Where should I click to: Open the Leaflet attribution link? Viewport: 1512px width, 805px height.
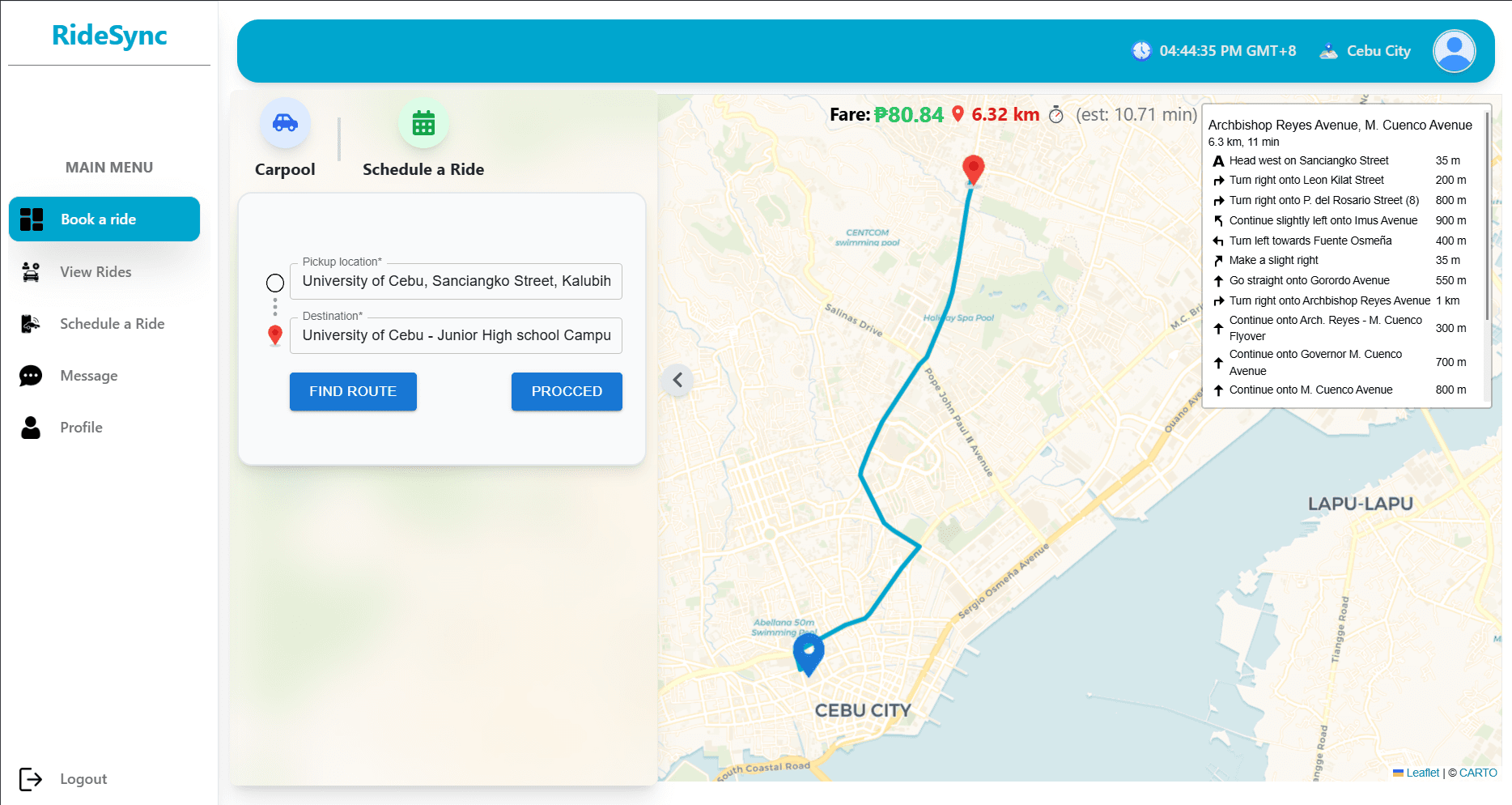(1423, 773)
